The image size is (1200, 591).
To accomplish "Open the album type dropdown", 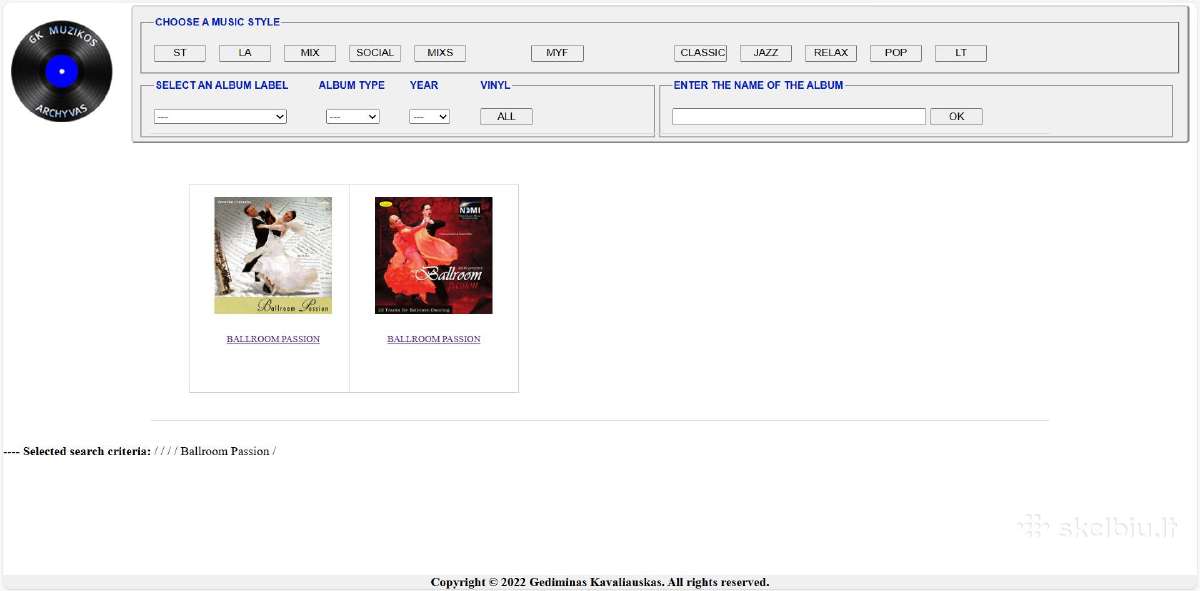I will click(x=353, y=117).
